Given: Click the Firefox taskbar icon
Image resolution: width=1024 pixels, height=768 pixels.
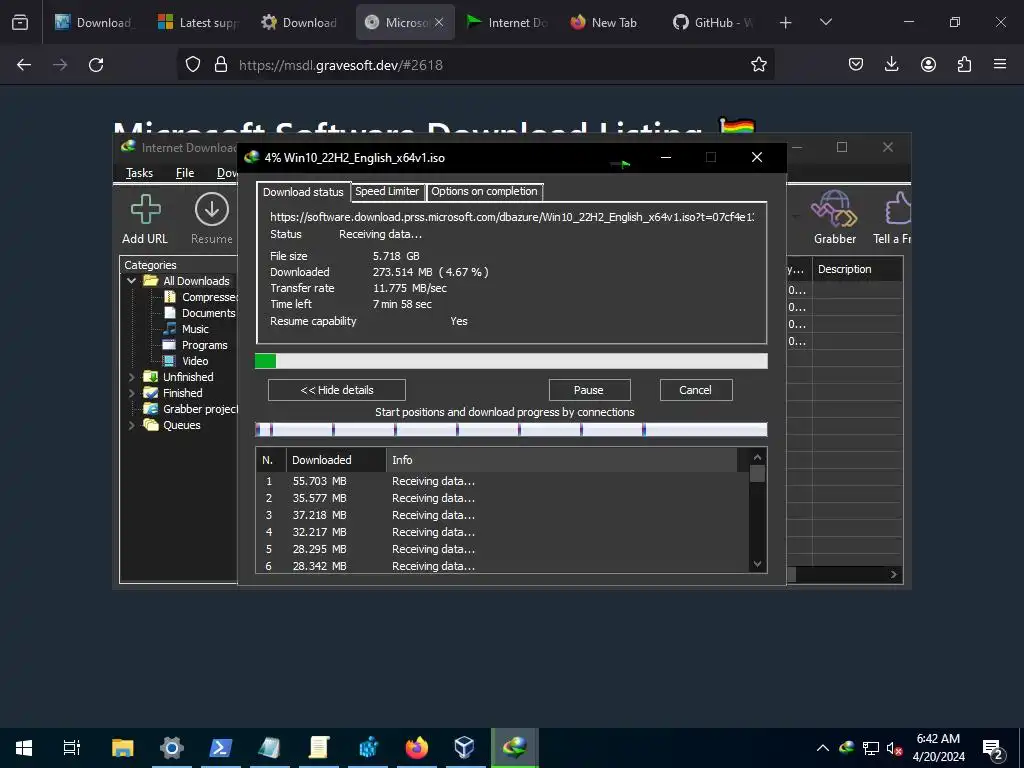Looking at the screenshot, I should click(416, 748).
